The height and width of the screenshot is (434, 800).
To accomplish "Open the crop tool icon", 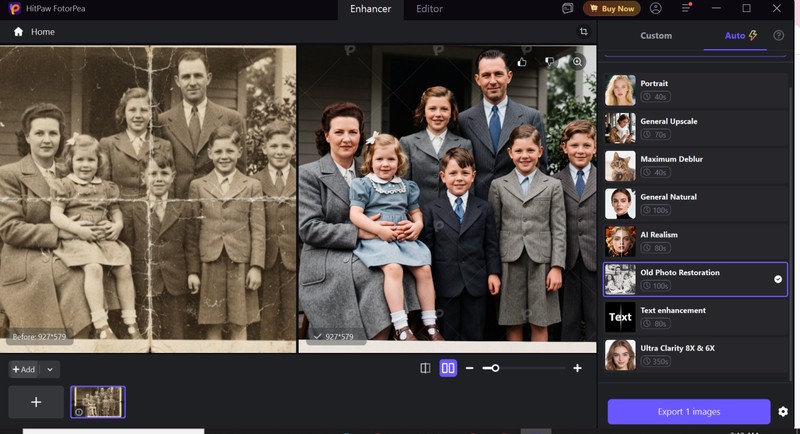I will (x=583, y=32).
